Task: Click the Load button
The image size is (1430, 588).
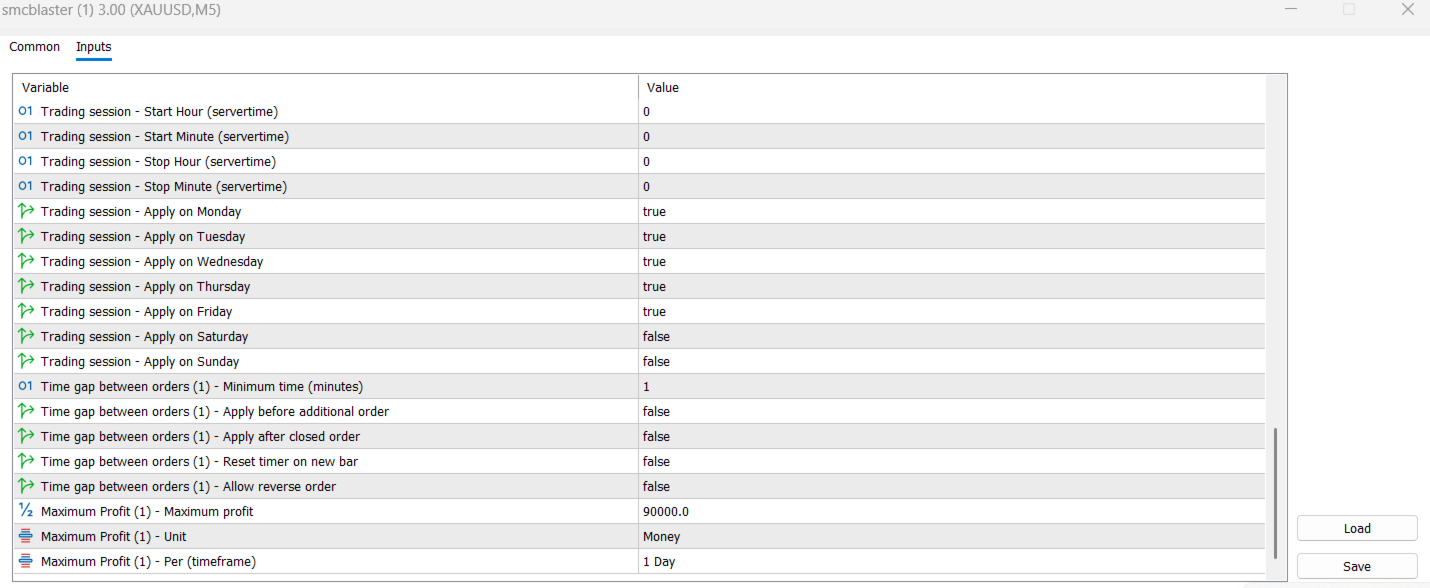Action: [x=1357, y=528]
